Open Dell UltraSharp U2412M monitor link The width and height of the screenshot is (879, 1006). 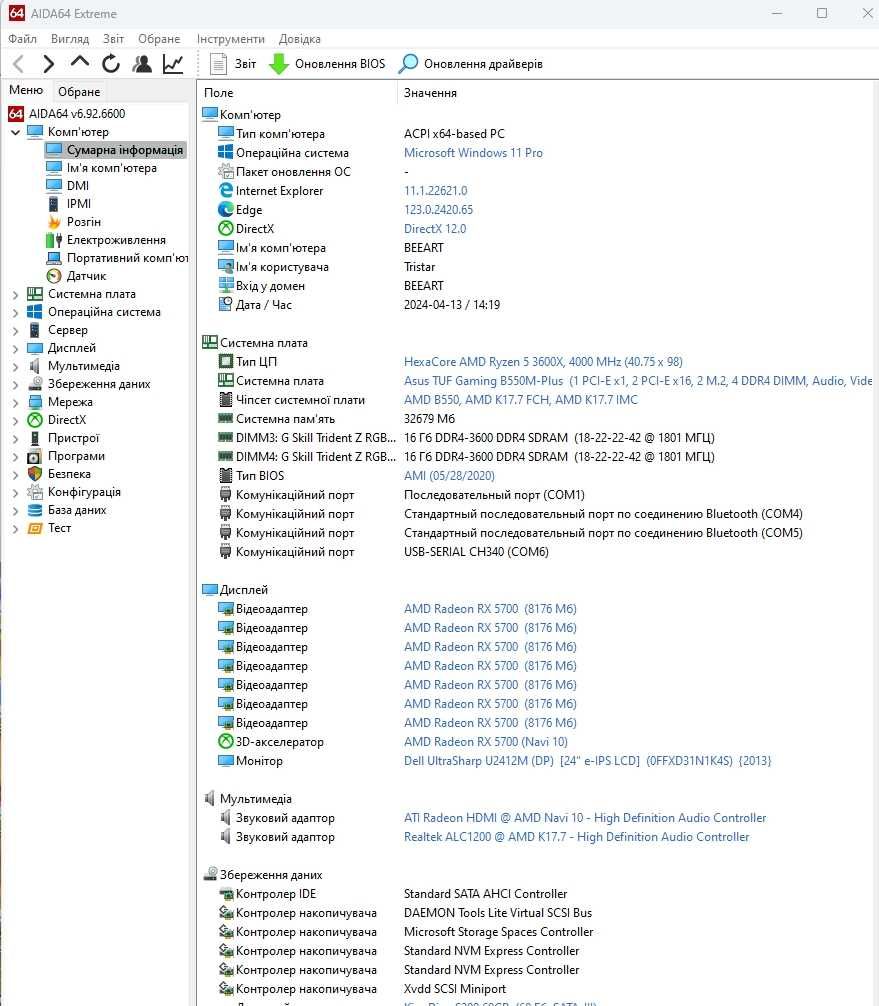[587, 760]
